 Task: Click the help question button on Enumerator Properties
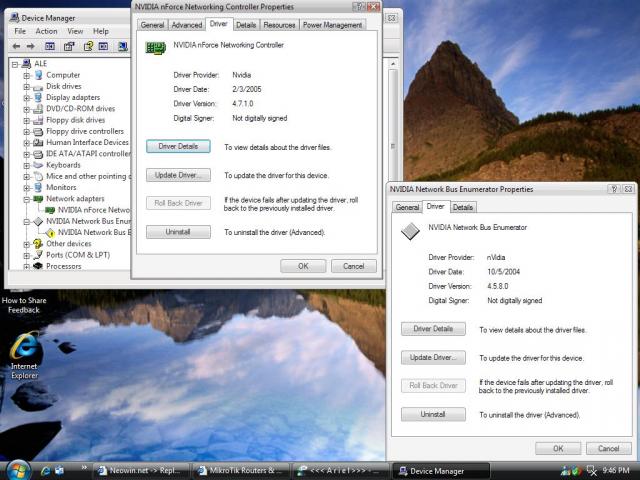point(613,189)
